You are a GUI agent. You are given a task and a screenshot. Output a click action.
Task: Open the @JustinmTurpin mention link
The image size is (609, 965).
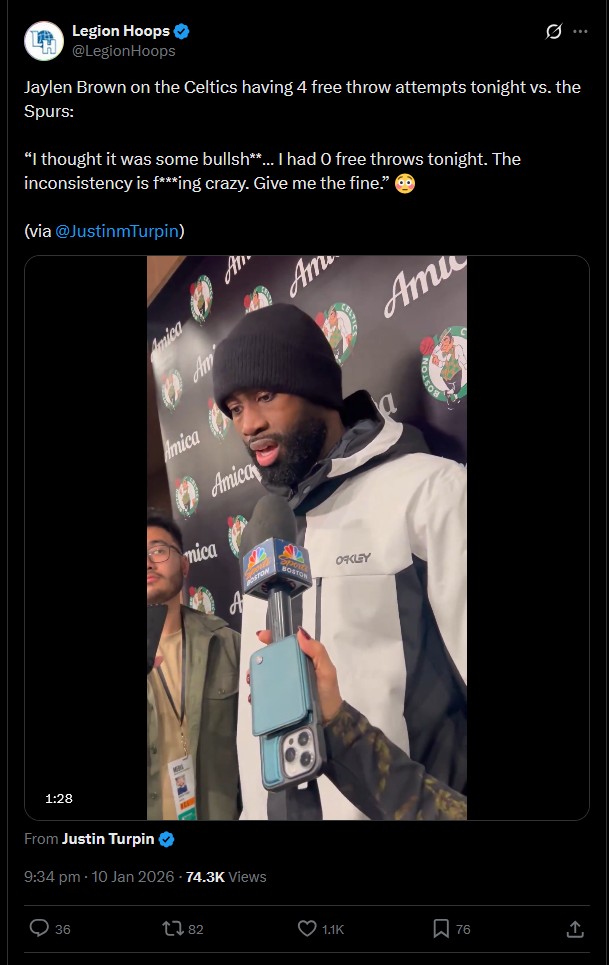click(x=117, y=231)
